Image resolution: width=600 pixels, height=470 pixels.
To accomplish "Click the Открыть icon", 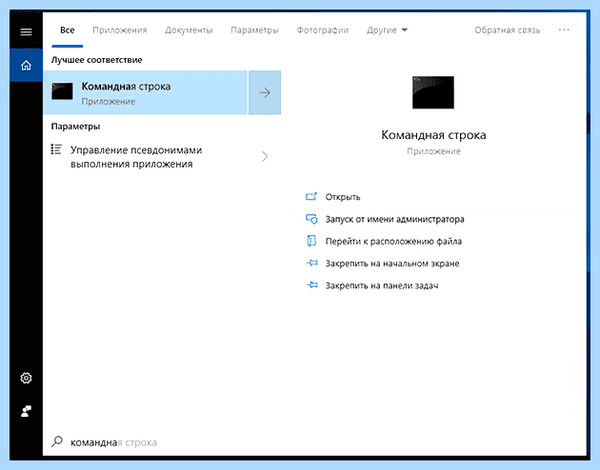I will click(311, 197).
